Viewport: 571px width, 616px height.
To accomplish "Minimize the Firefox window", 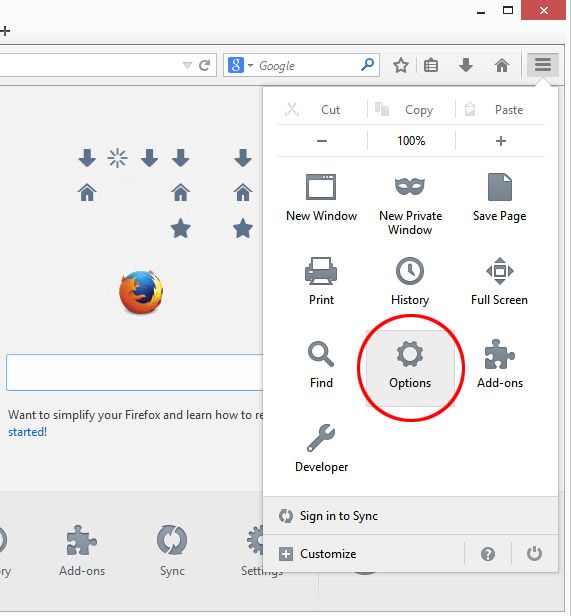I will [481, 13].
